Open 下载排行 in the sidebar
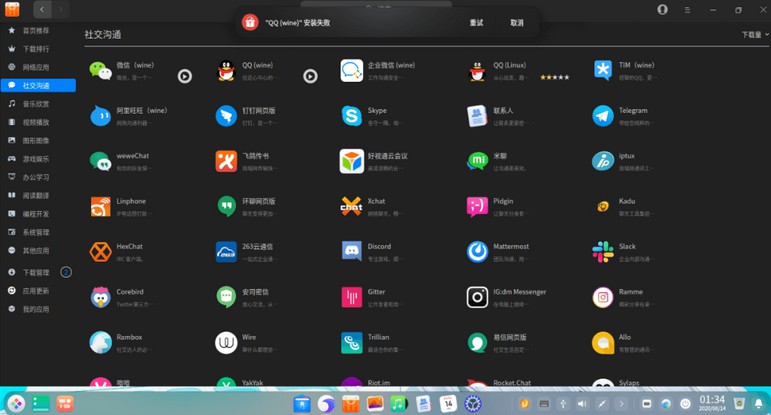Viewport: 771px width, 415px height. pos(37,49)
